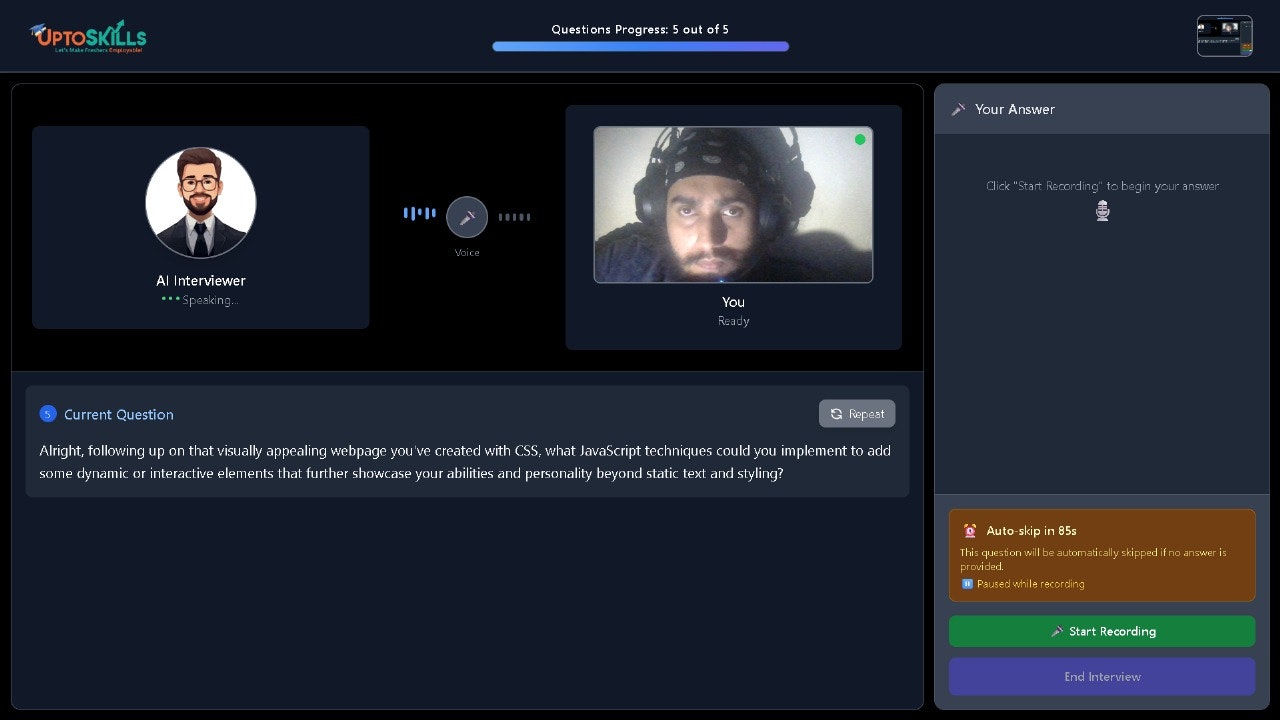Click the Ready status under the You video
Viewport: 1280px width, 720px height.
[x=733, y=320]
